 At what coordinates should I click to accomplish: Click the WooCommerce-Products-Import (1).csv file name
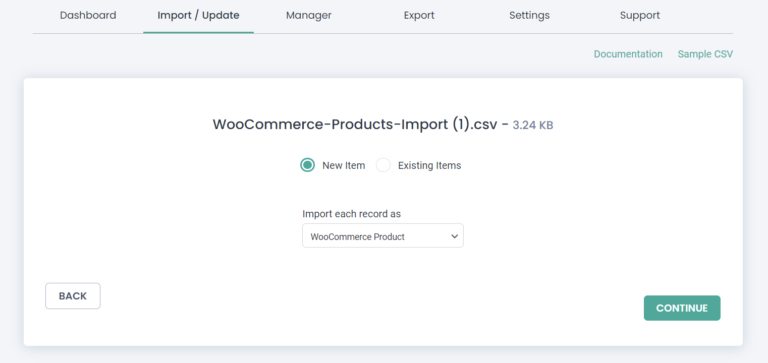coord(355,124)
